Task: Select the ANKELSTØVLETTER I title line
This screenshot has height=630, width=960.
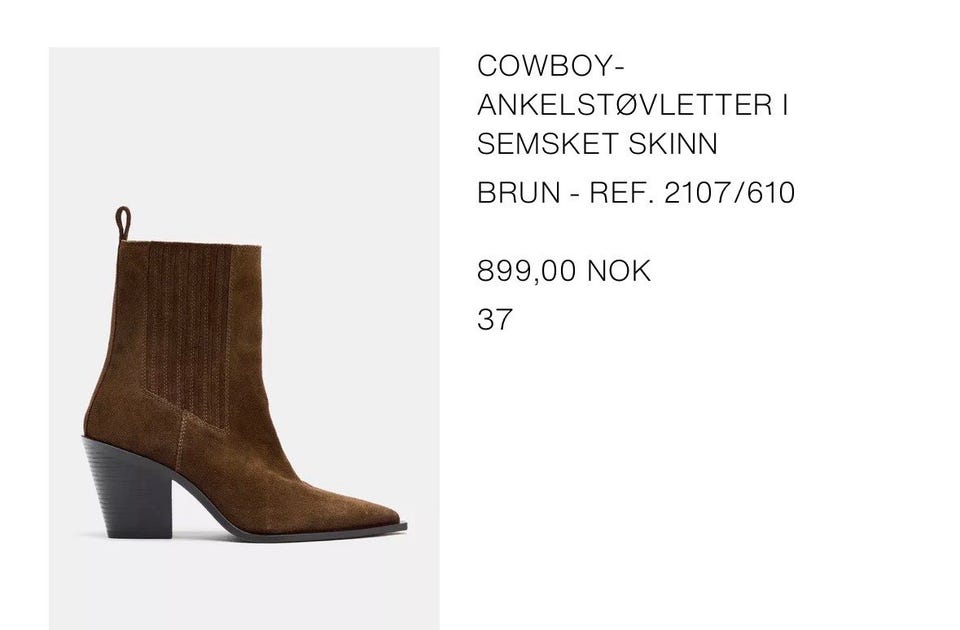Action: tap(632, 105)
